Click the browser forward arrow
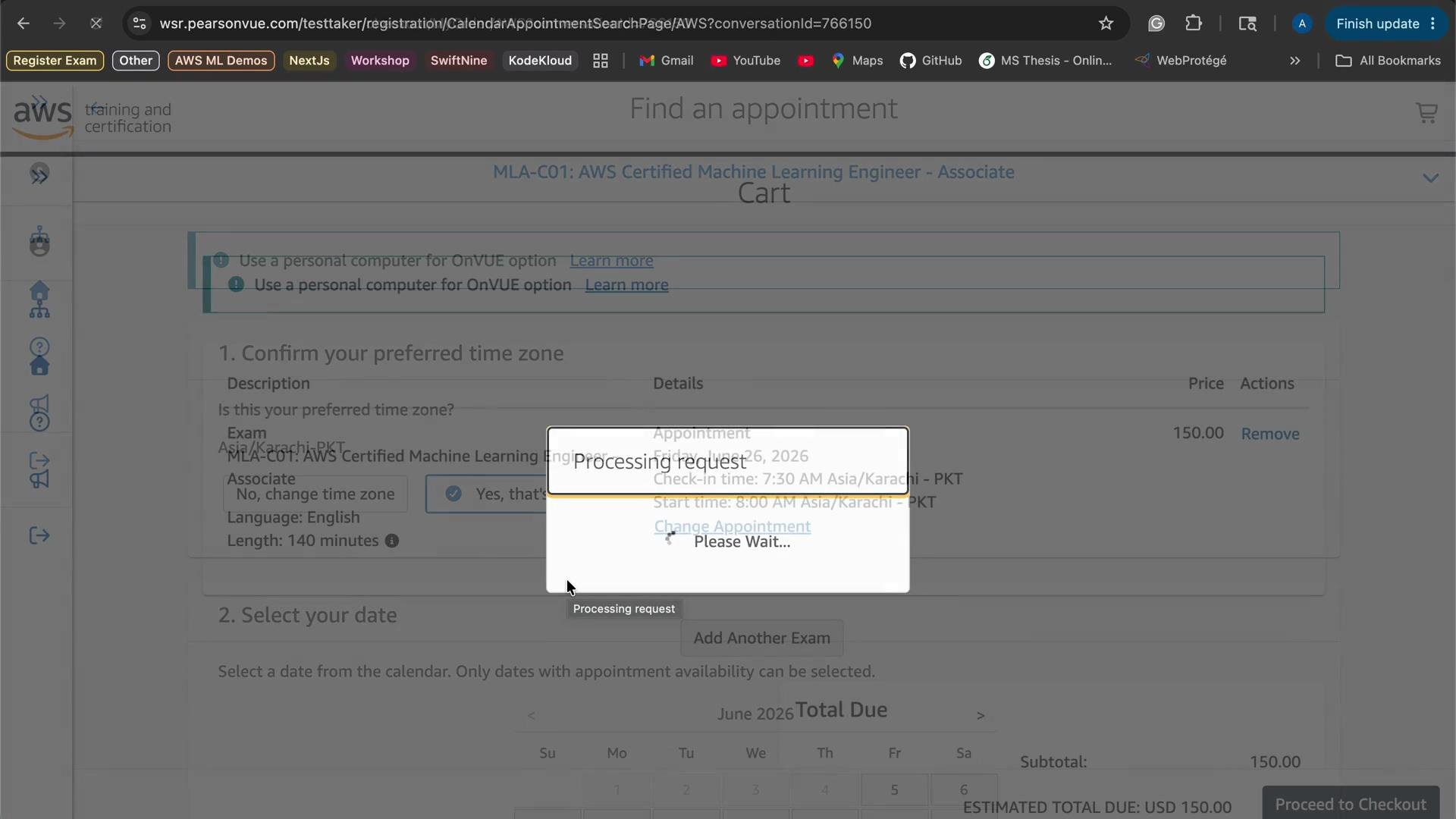This screenshot has height=819, width=1456. point(60,24)
